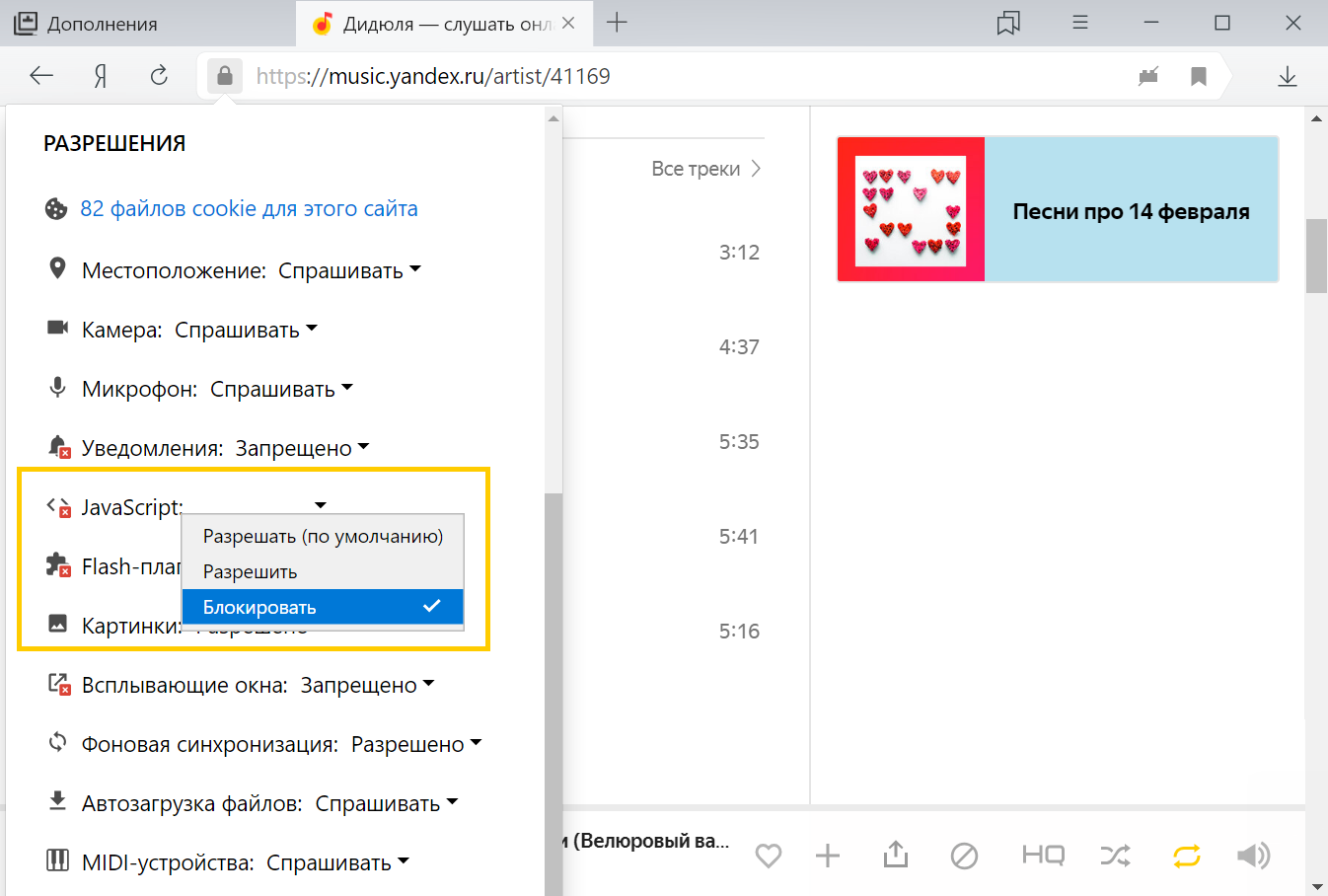
Task: Click track duration 4:37
Action: (x=739, y=346)
